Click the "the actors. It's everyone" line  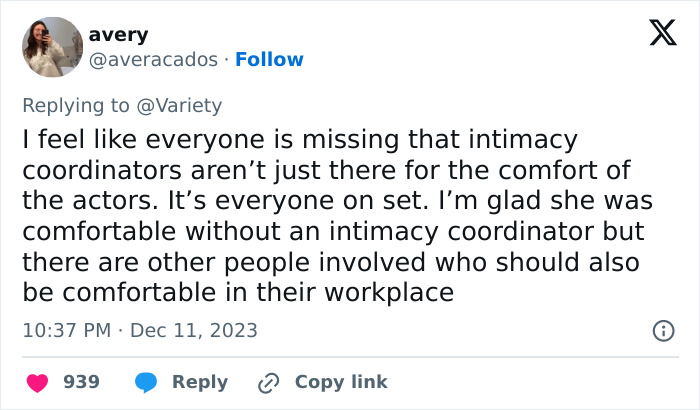pos(336,201)
